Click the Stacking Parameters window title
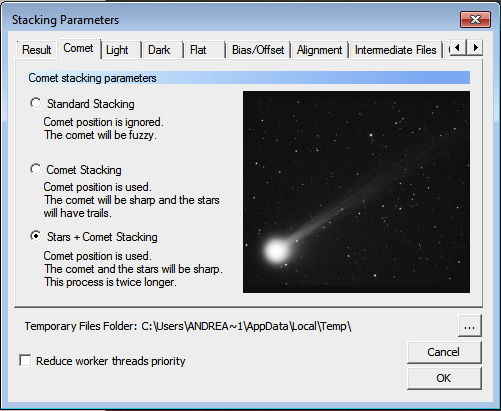The image size is (501, 411). point(65,20)
